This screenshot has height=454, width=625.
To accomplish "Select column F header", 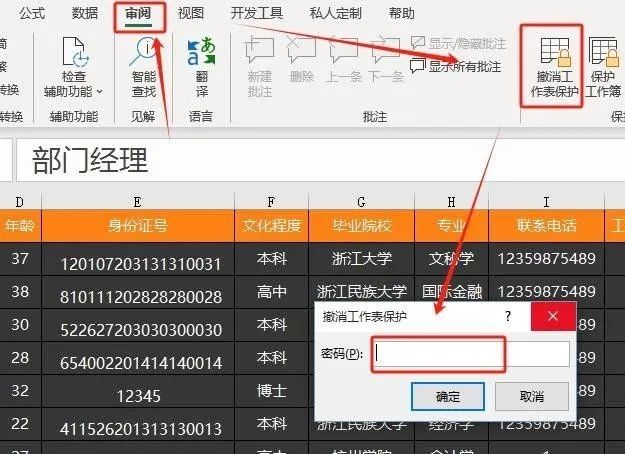I will click(x=271, y=202).
